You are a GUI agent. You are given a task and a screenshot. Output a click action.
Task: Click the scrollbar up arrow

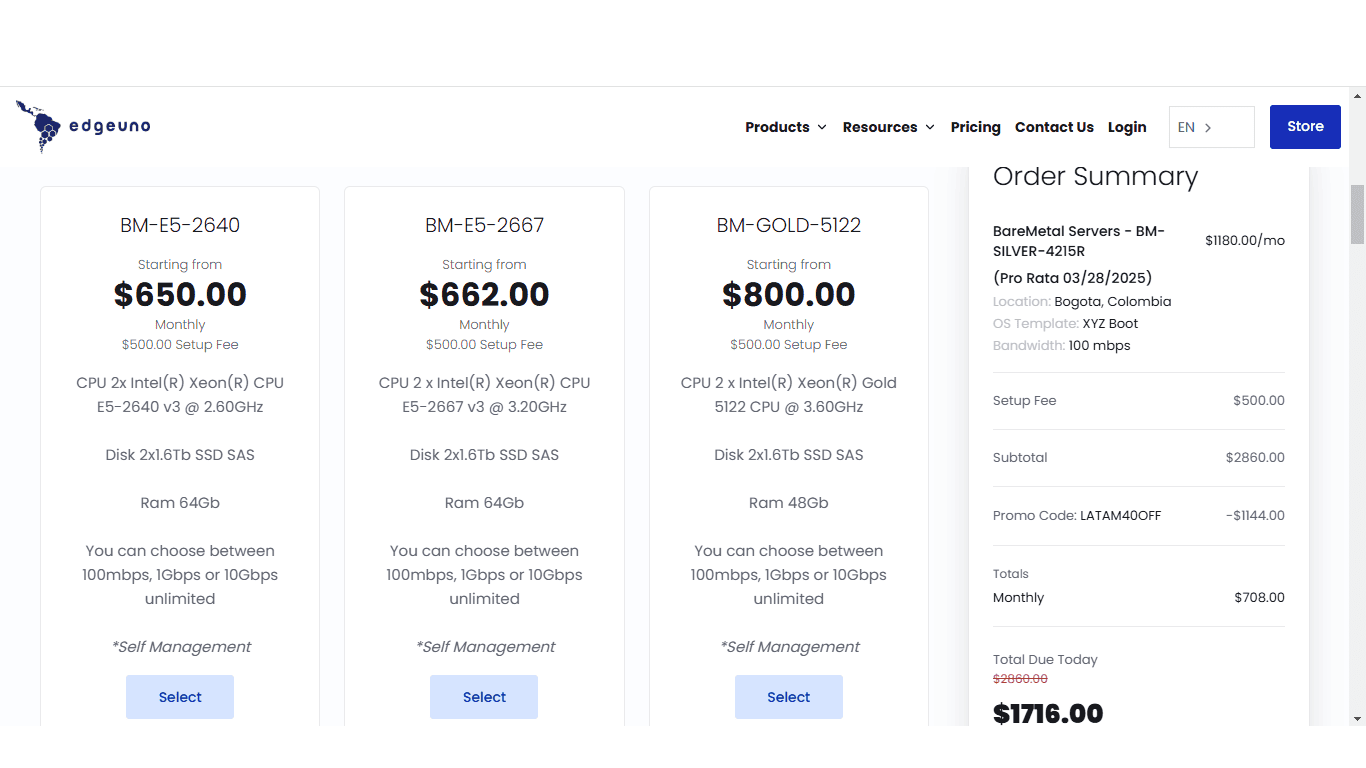(1357, 96)
